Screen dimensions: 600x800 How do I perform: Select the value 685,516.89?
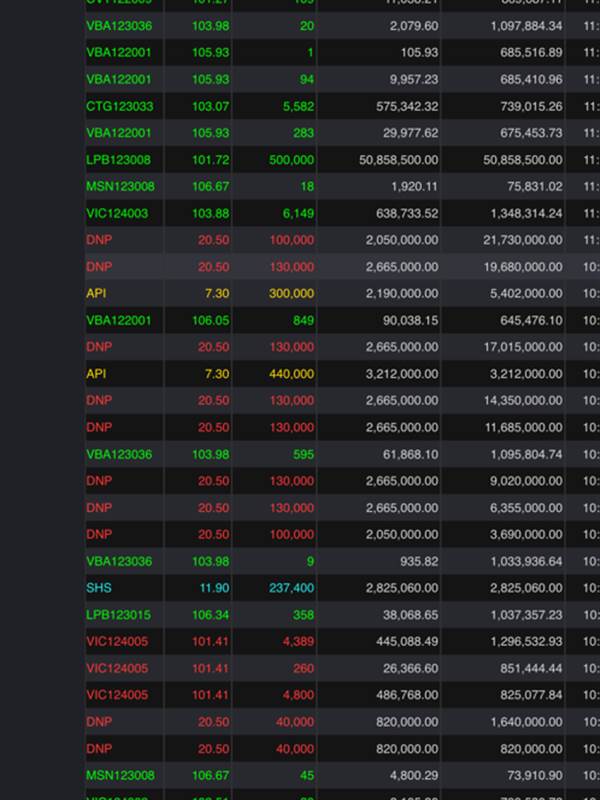pyautogui.click(x=531, y=53)
